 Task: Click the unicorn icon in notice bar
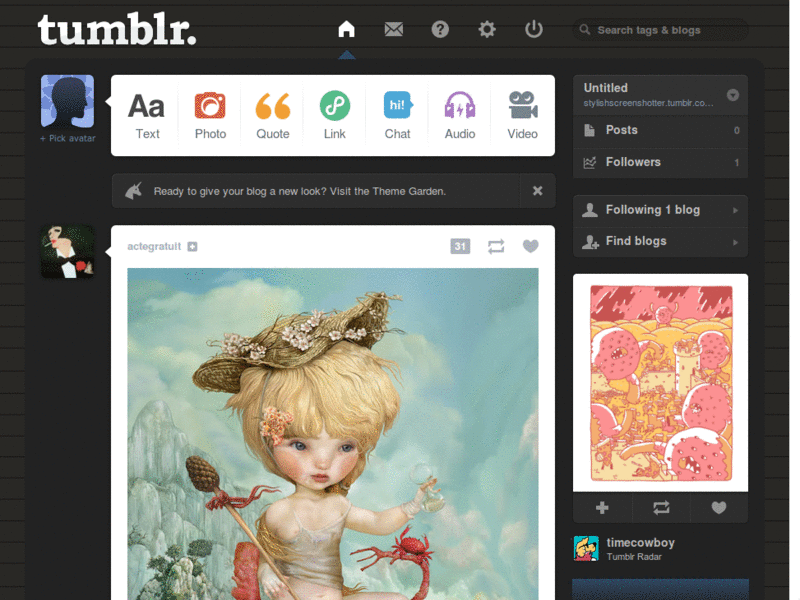134,191
